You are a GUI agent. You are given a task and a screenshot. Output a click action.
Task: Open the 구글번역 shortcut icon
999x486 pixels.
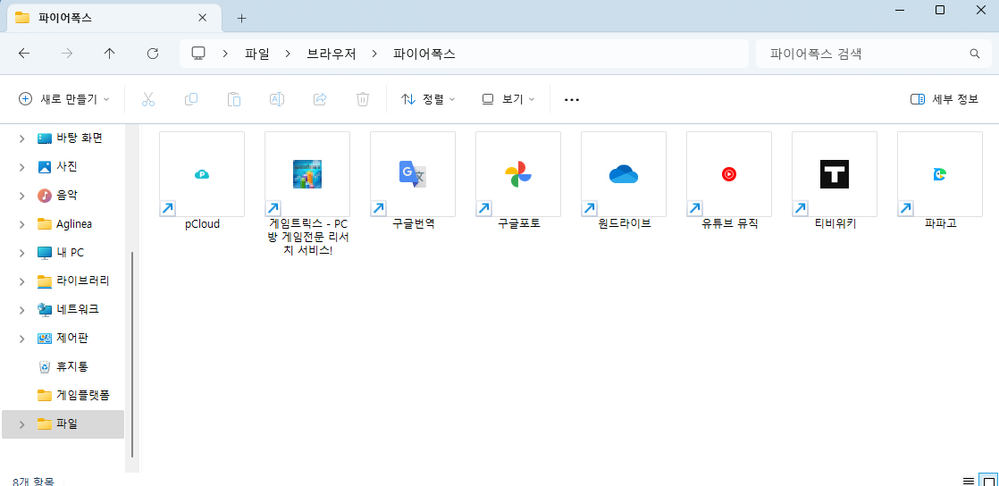coord(413,174)
